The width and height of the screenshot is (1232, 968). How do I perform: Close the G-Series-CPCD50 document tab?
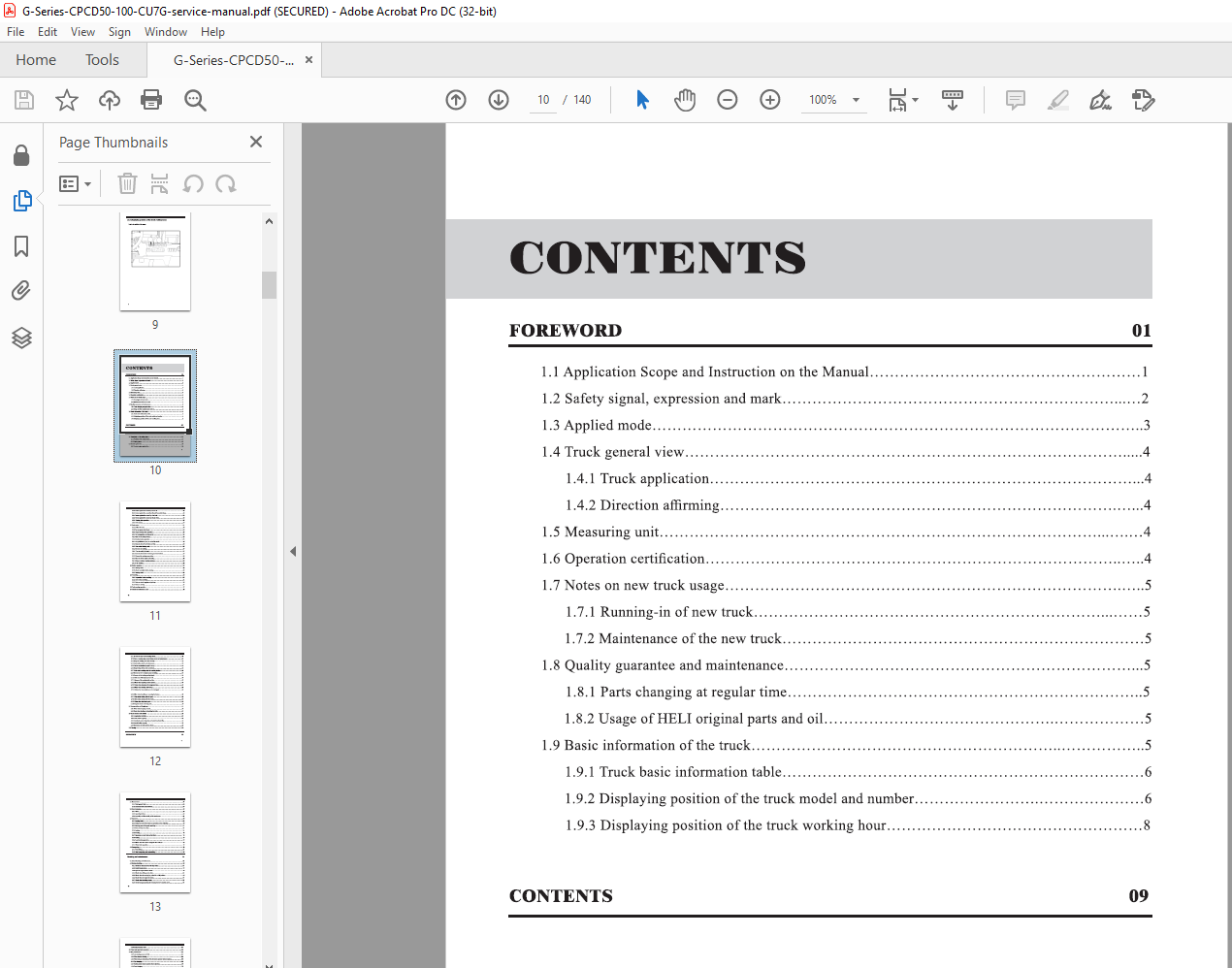[x=308, y=60]
